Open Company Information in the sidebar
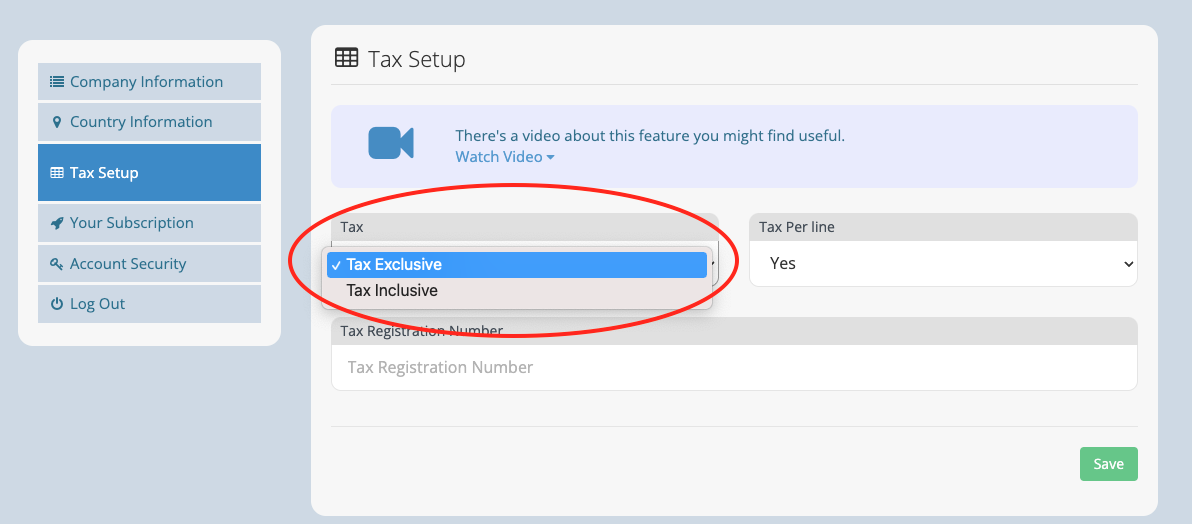The height and width of the screenshot is (524, 1192). click(149, 81)
